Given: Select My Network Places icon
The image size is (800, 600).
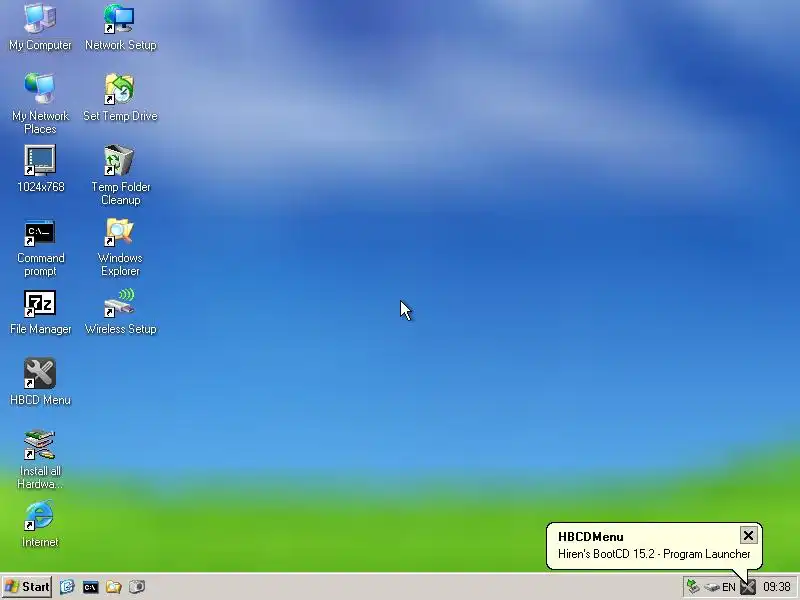Looking at the screenshot, I should [40, 104].
